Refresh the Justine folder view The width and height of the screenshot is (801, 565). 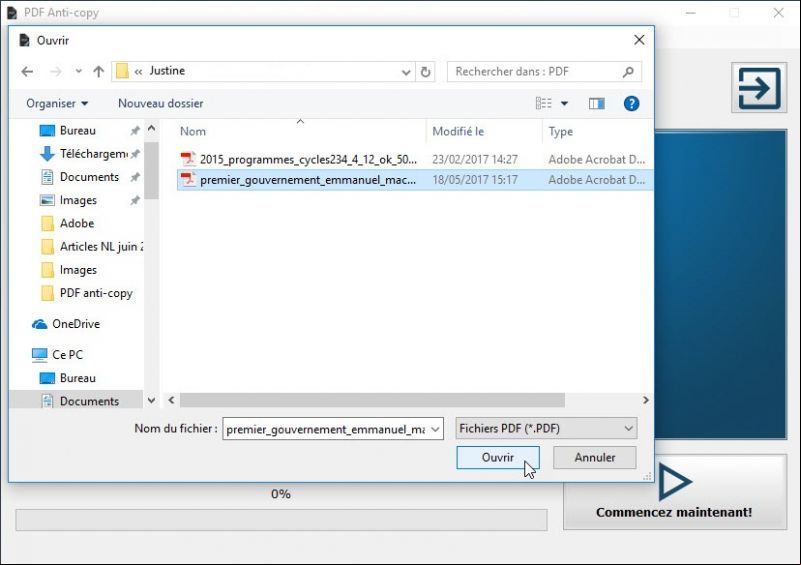click(426, 72)
